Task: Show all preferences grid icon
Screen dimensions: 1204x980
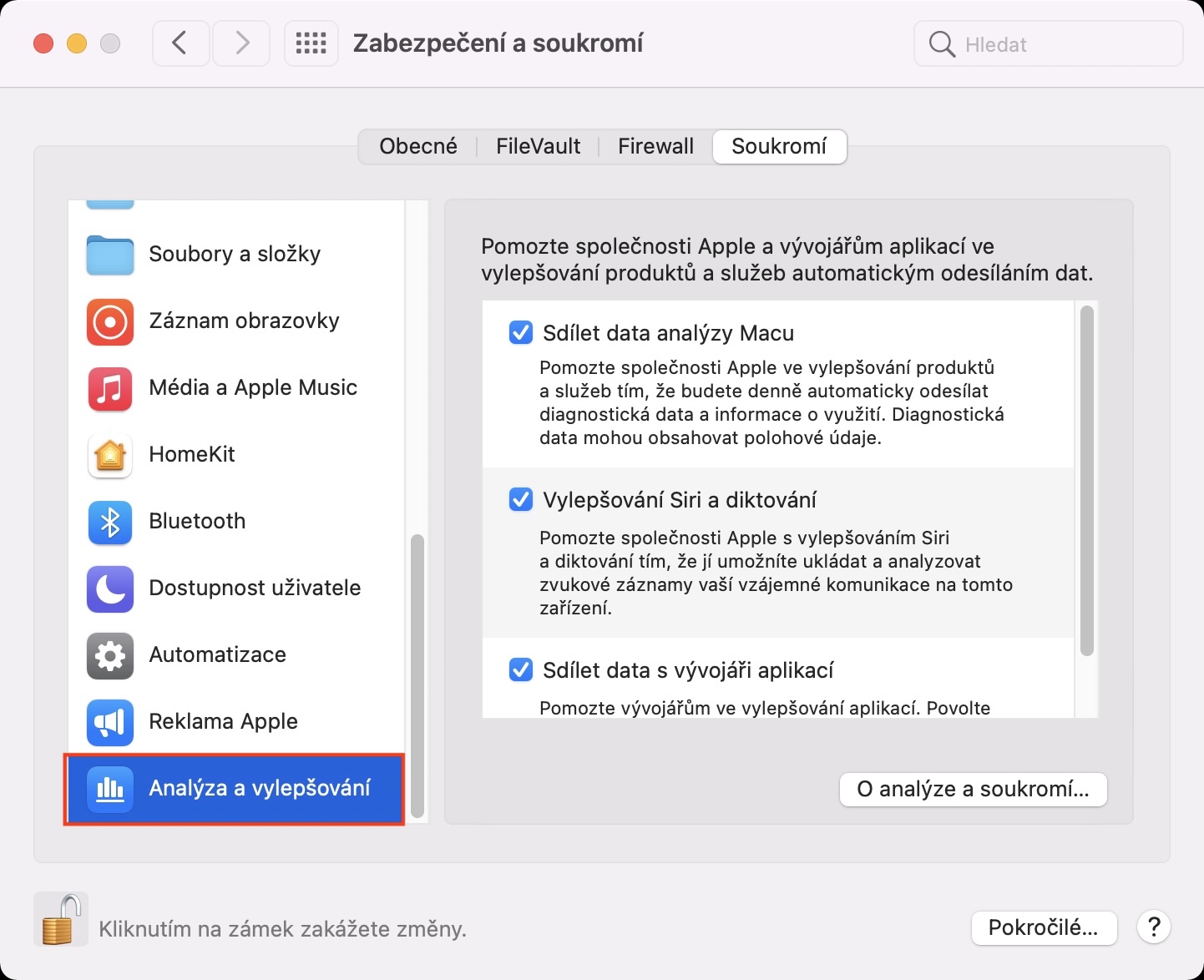Action: click(311, 43)
